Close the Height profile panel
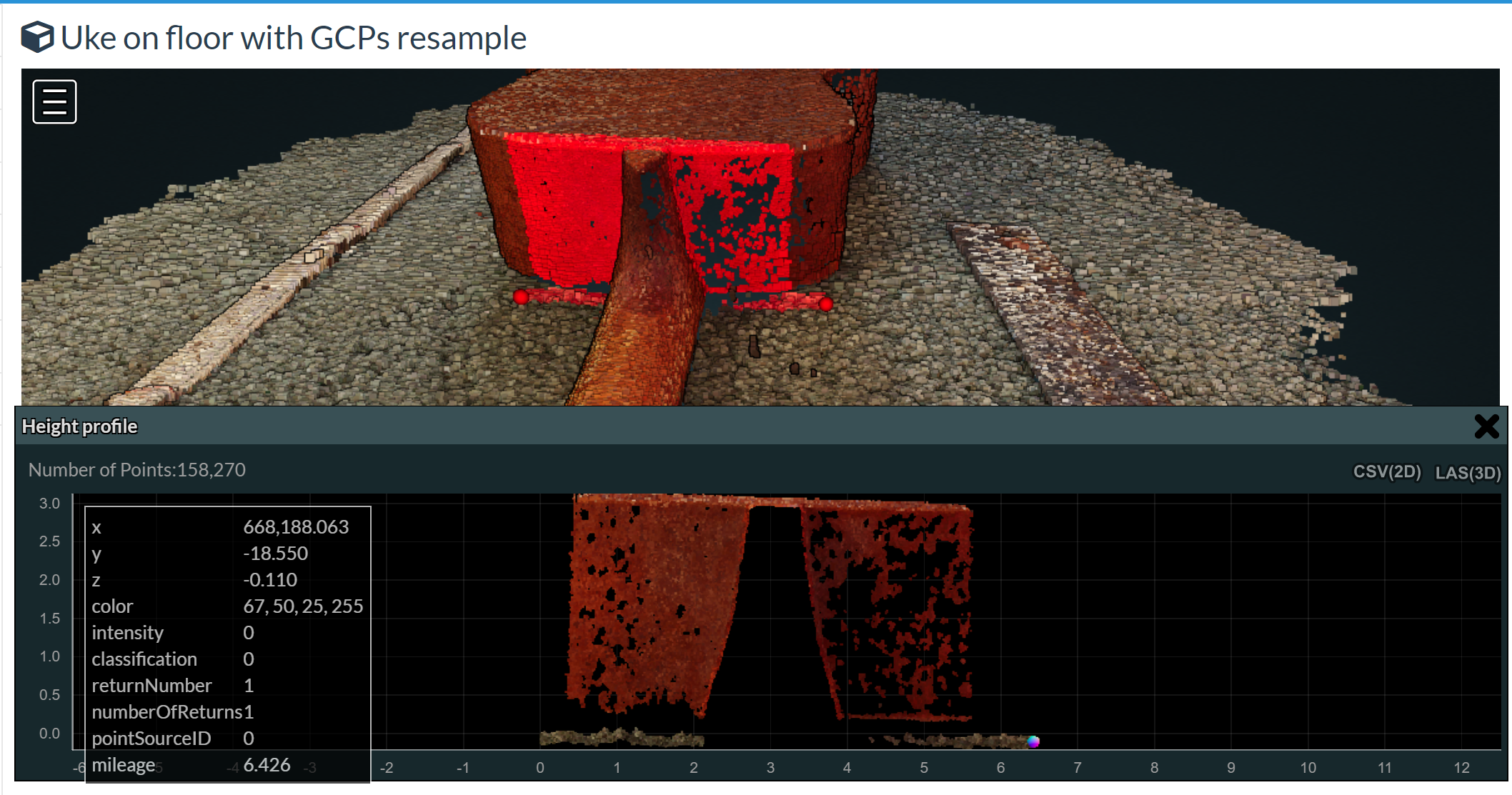Image resolution: width=1512 pixels, height=795 pixels. pyautogui.click(x=1486, y=426)
